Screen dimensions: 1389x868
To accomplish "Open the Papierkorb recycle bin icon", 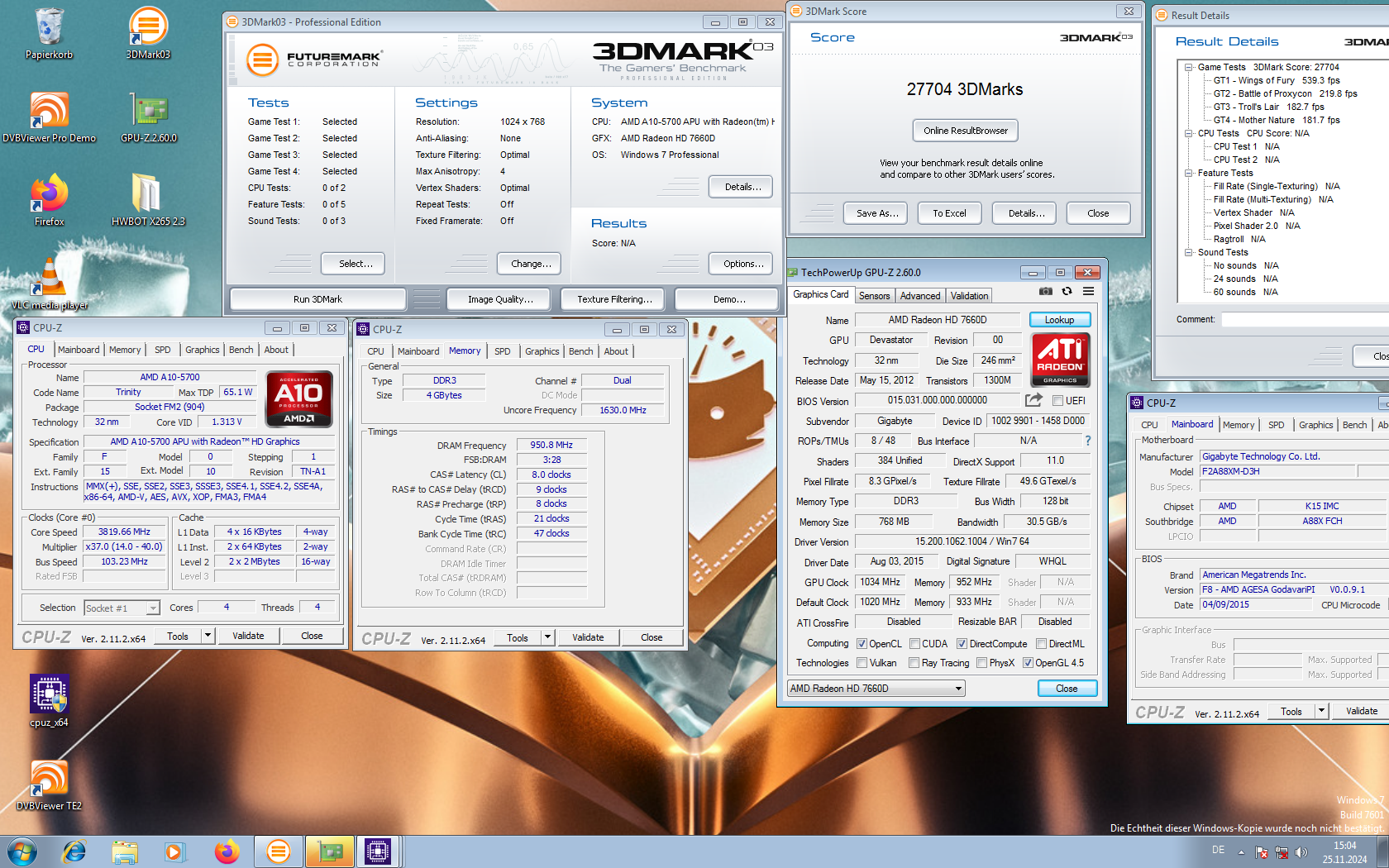I will click(x=49, y=34).
